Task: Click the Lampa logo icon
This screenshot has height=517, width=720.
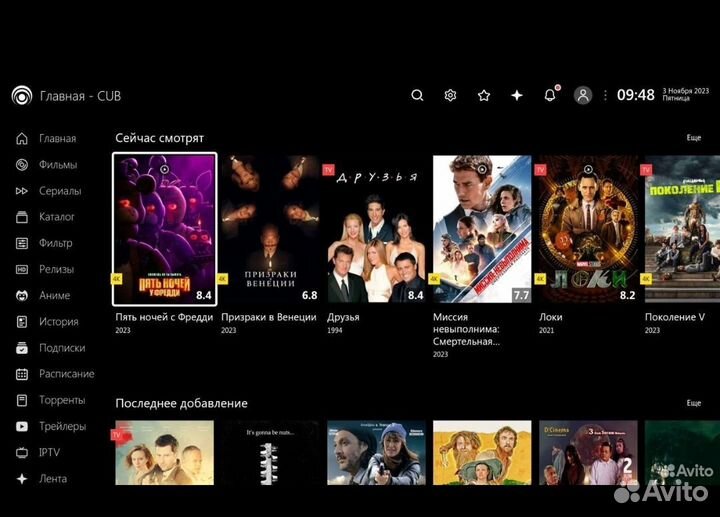Action: pos(22,96)
